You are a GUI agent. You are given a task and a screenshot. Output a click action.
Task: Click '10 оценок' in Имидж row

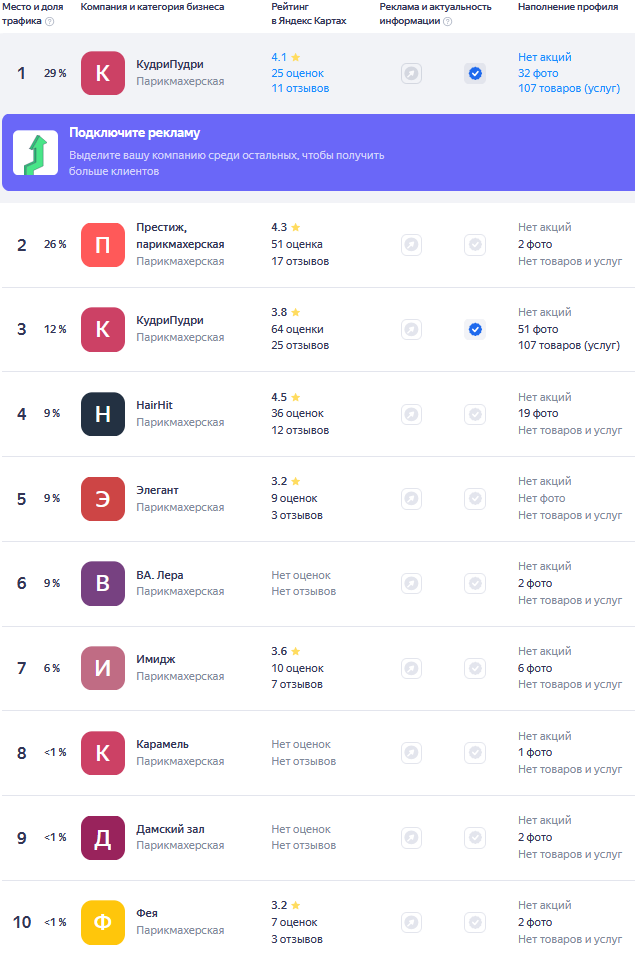point(298,669)
